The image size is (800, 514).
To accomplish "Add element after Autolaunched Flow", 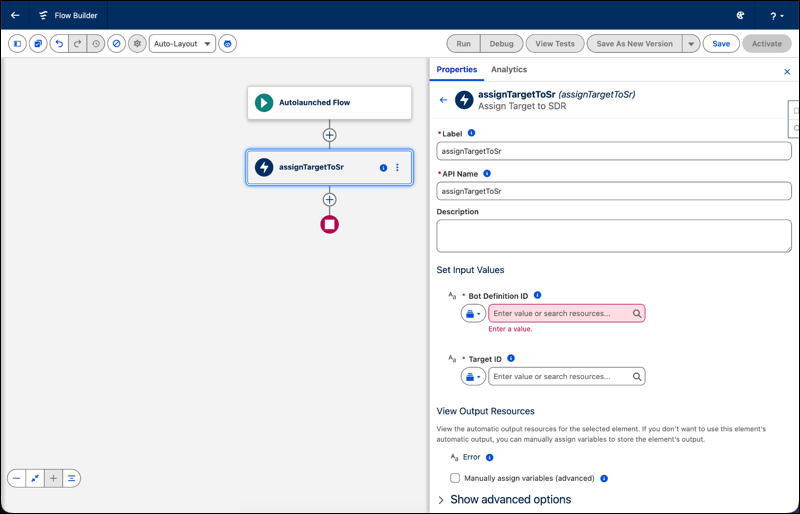I will pyautogui.click(x=330, y=135).
